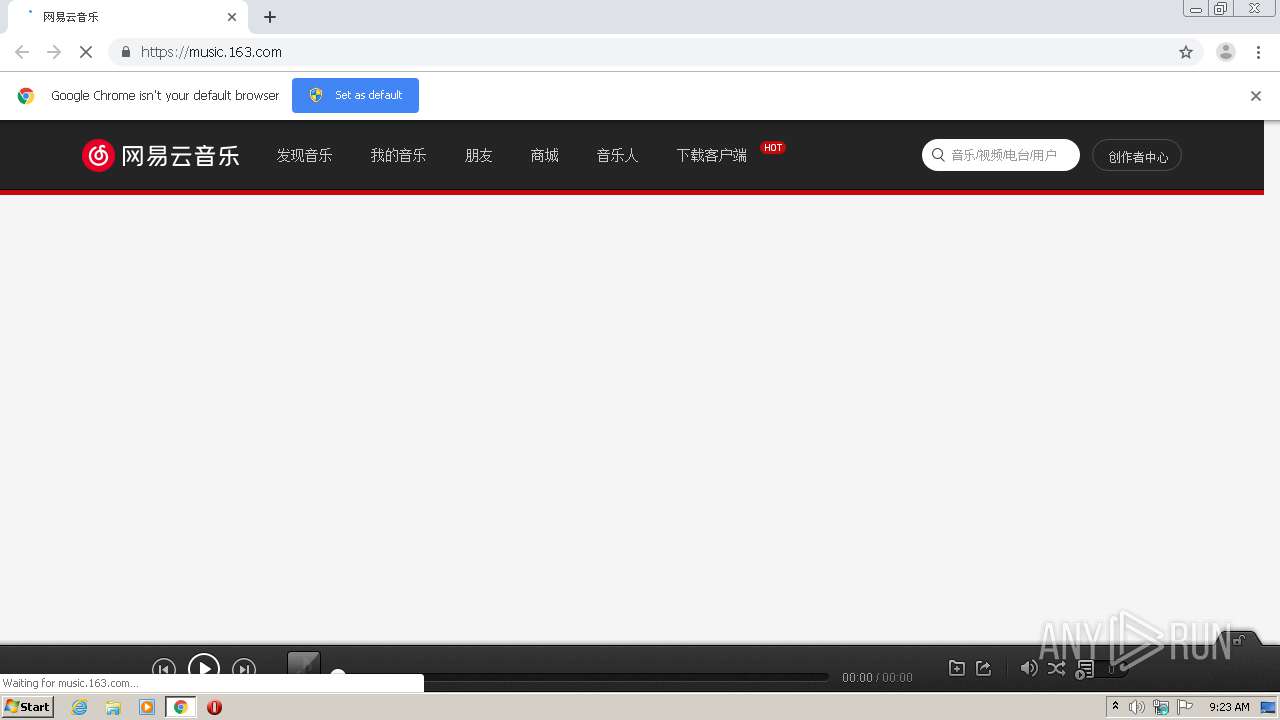This screenshot has width=1280, height=720.
Task: Open the Action Center flag icon
Action: 1185,707
